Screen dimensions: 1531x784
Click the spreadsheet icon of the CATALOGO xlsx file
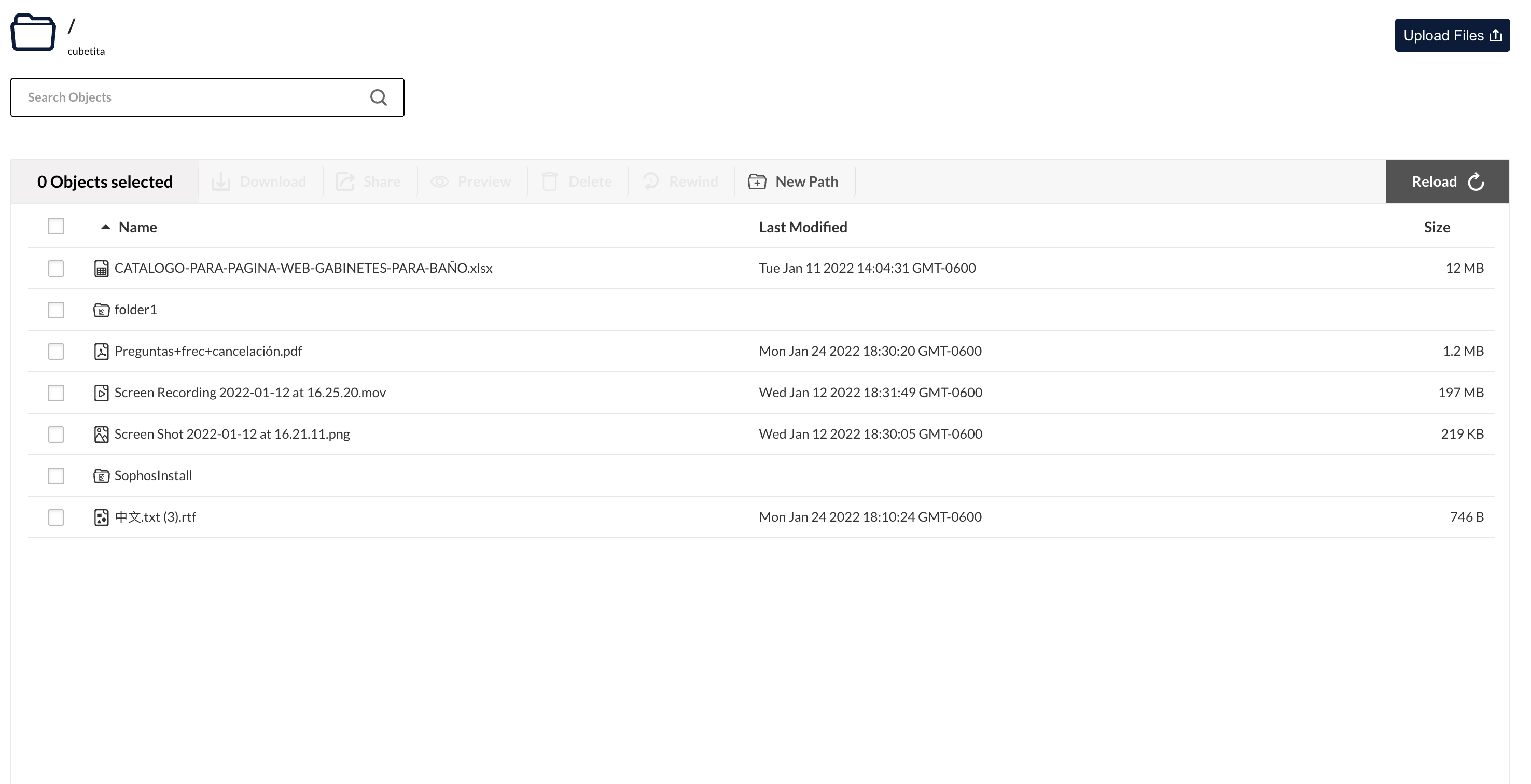(101, 269)
